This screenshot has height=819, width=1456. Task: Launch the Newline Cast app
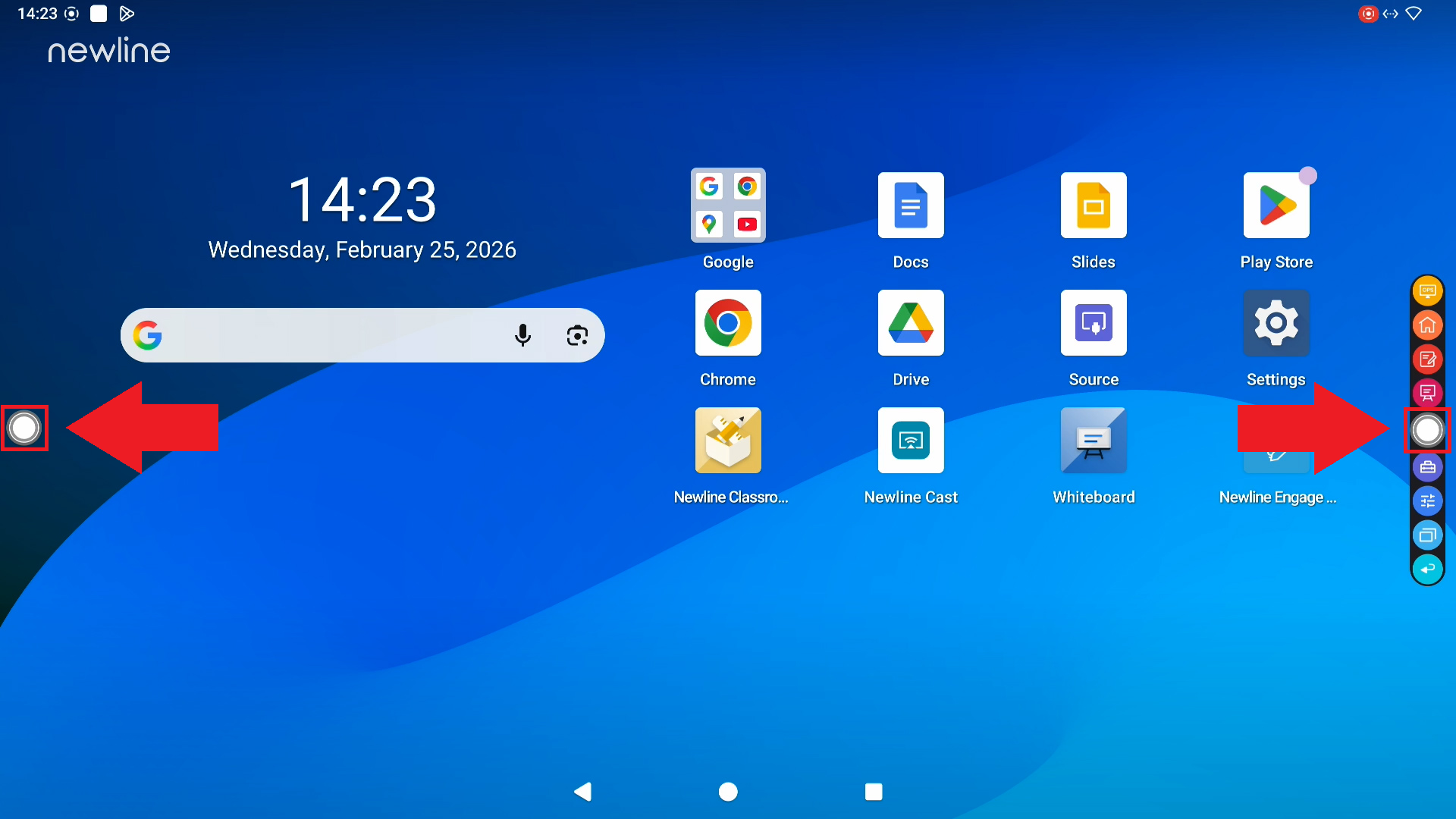click(x=911, y=441)
